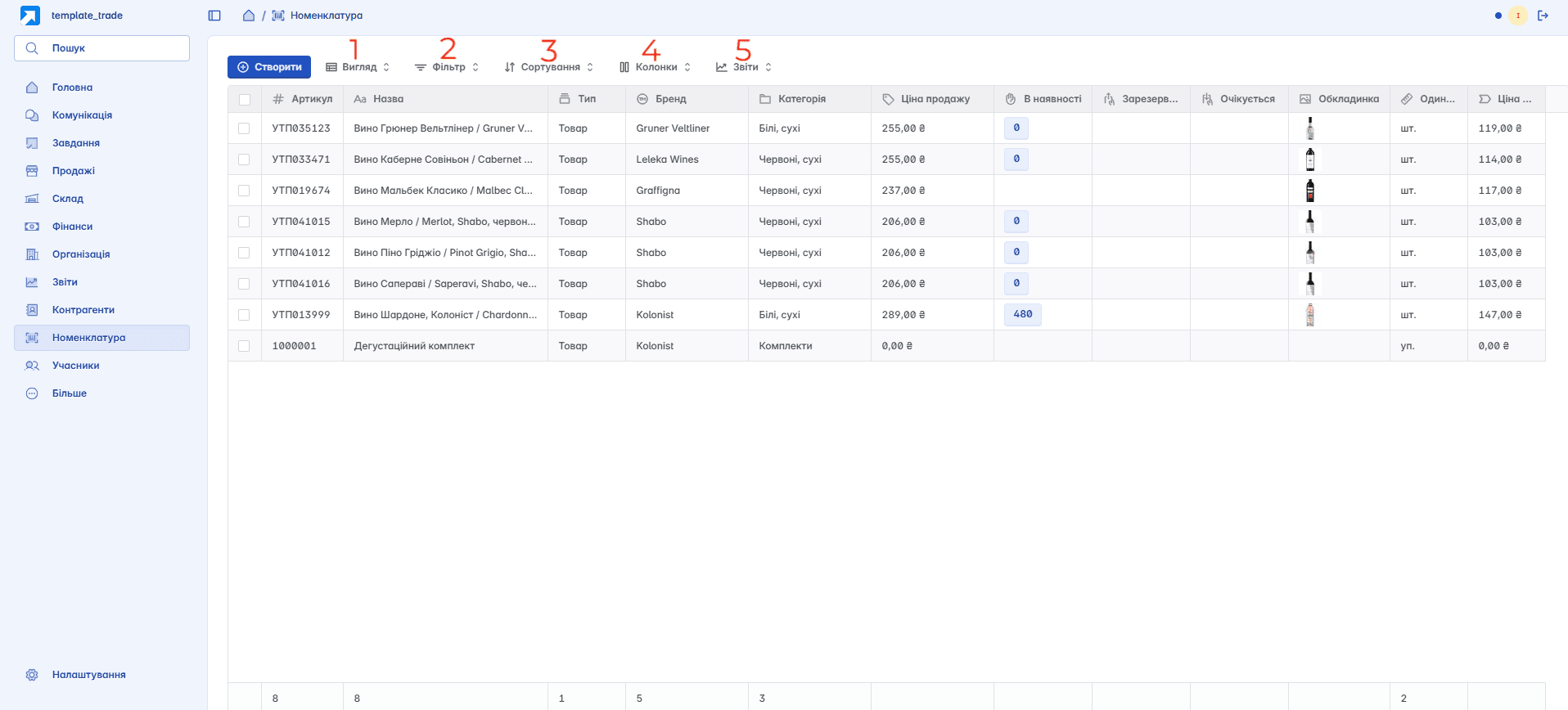Screen dimensions: 1568x710
Task: Click the Артикул hash column icon
Action: [278, 99]
